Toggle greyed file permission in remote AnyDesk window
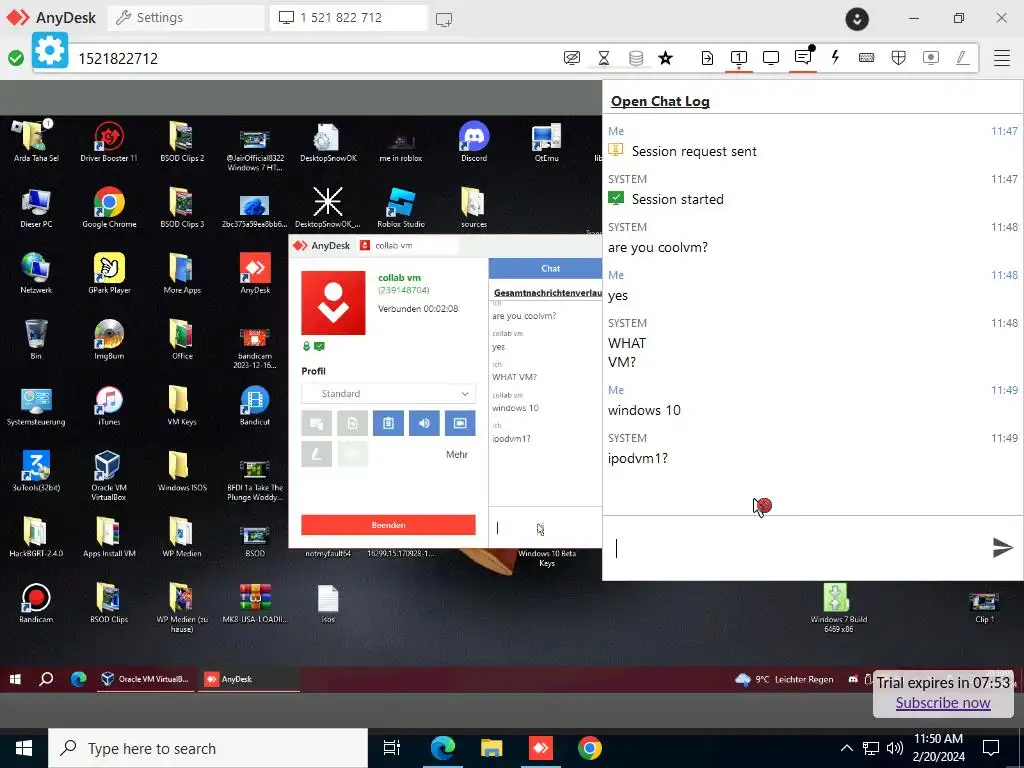 click(x=353, y=423)
